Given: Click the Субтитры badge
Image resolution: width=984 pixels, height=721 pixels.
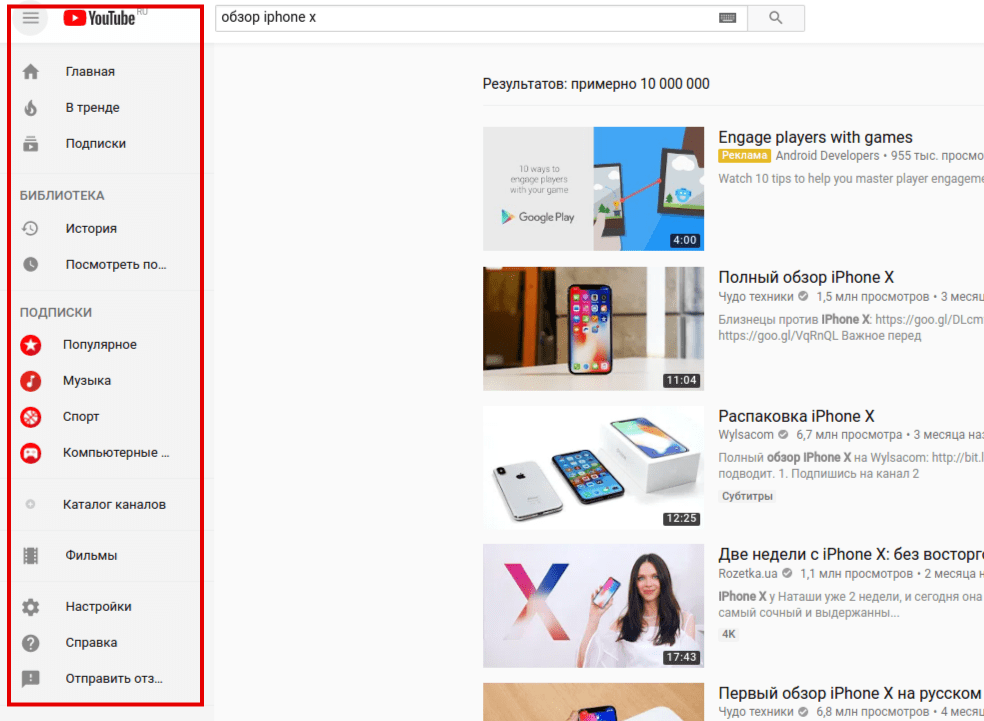Looking at the screenshot, I should [x=747, y=496].
